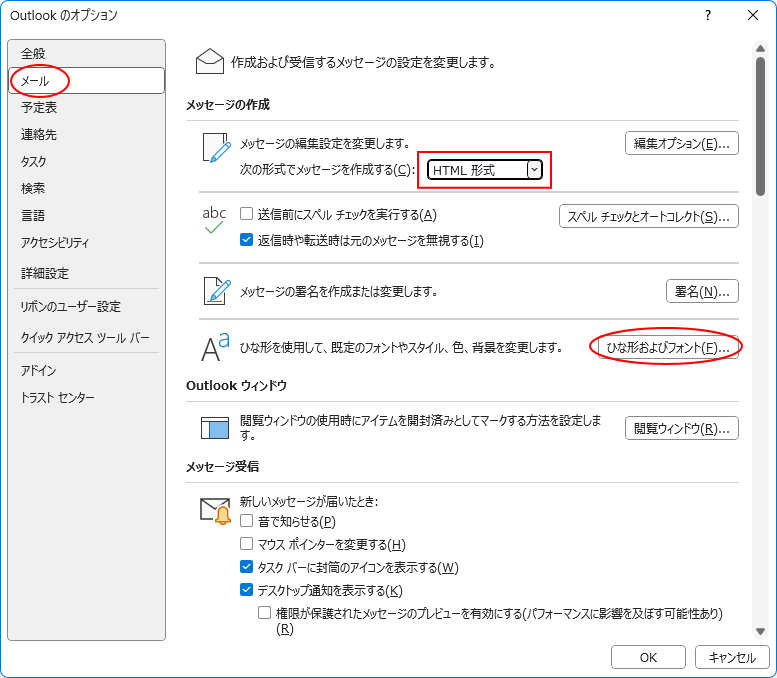Open アドイン options category
Image resolution: width=777 pixels, height=678 pixels.
coord(87,370)
